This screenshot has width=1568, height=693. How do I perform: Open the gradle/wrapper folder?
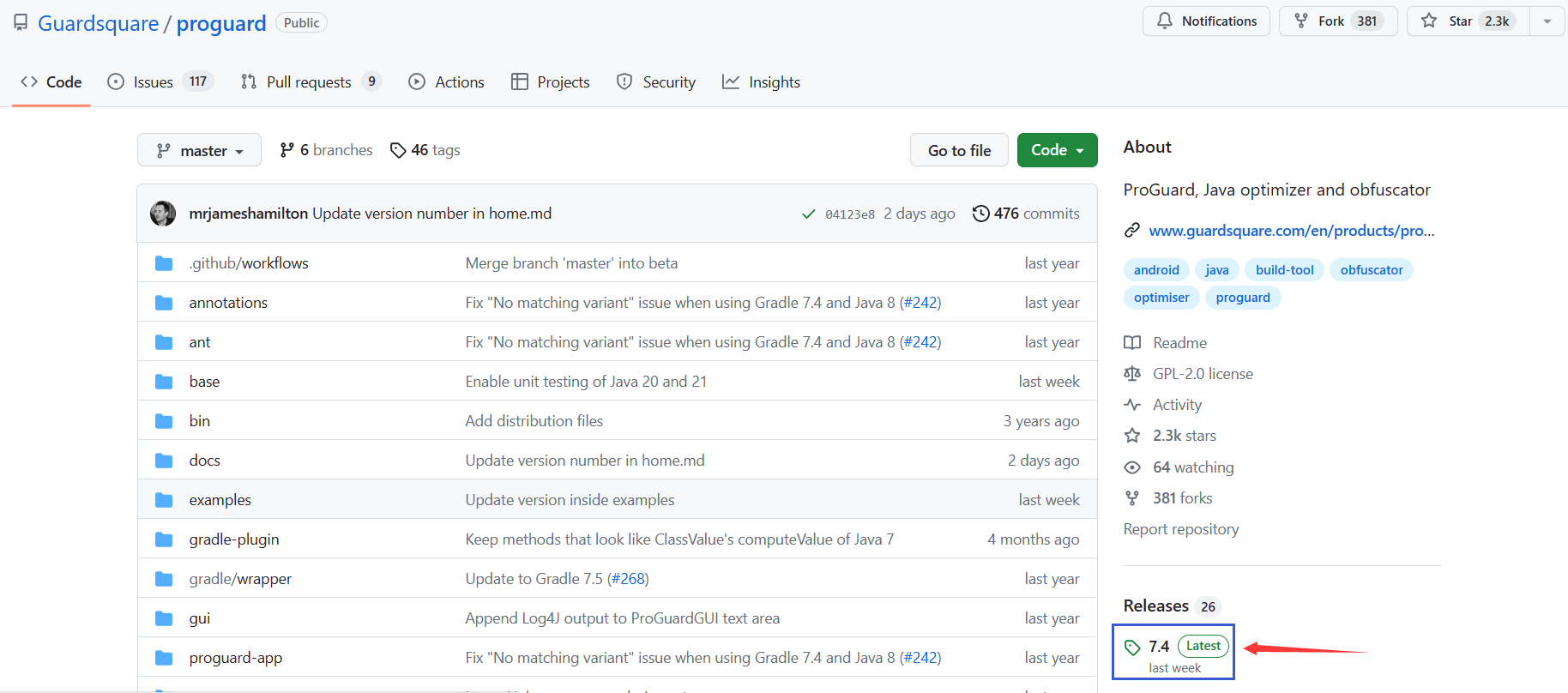tap(240, 579)
